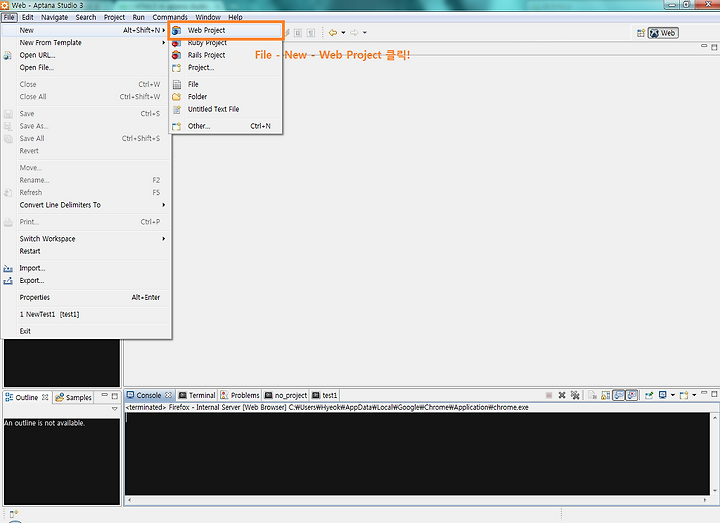Open the Search menu
720x523 pixels.
(x=86, y=17)
